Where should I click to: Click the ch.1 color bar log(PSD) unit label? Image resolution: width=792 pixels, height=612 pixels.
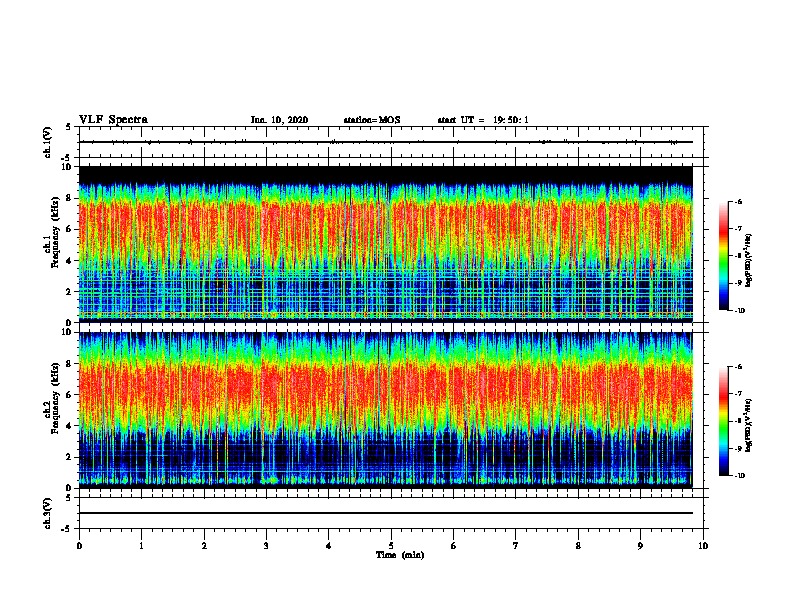pyautogui.click(x=749, y=261)
